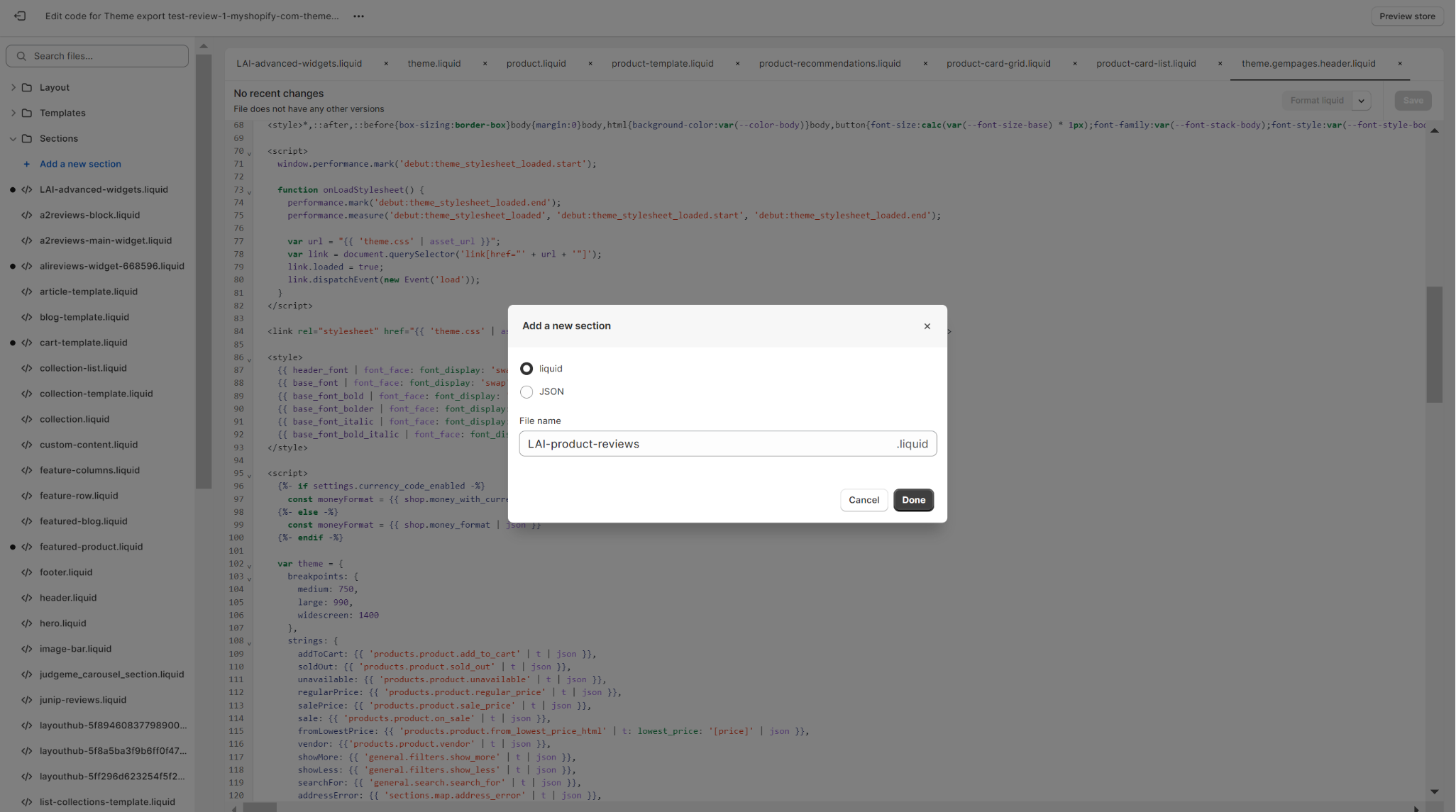Open junip-reviews.liquid file

point(83,700)
